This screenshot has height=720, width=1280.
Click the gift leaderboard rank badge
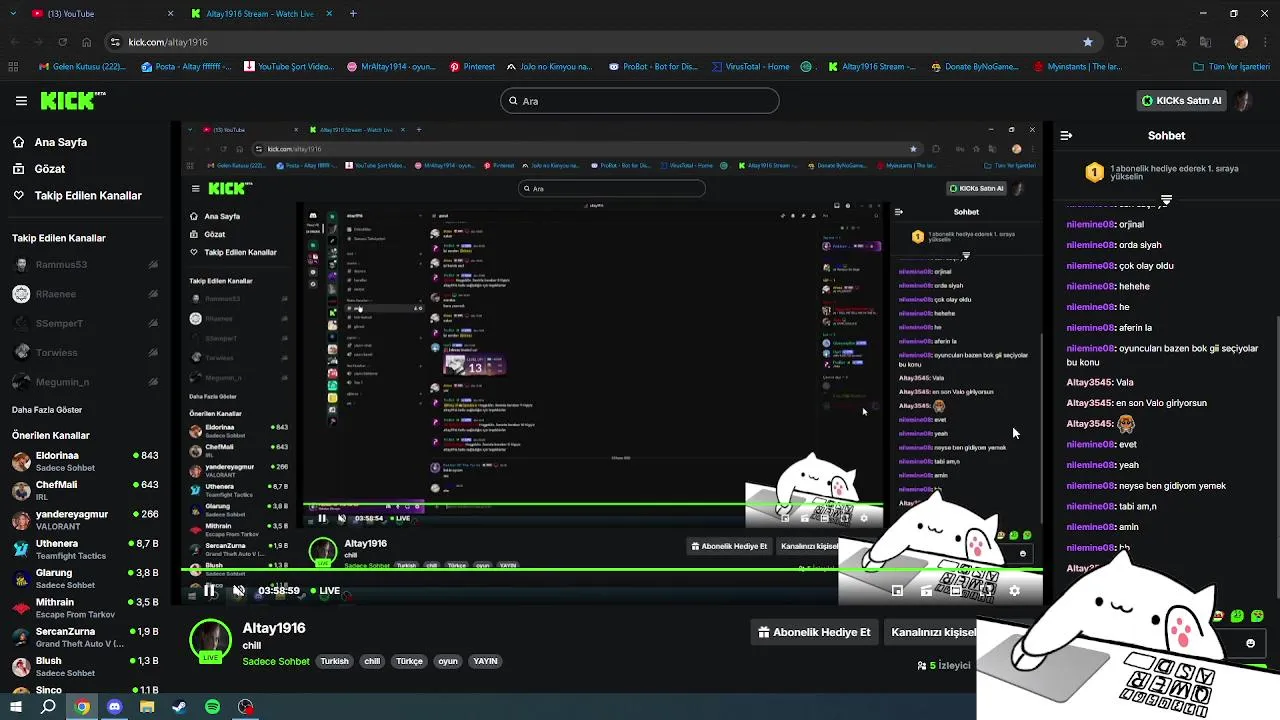click(1094, 173)
